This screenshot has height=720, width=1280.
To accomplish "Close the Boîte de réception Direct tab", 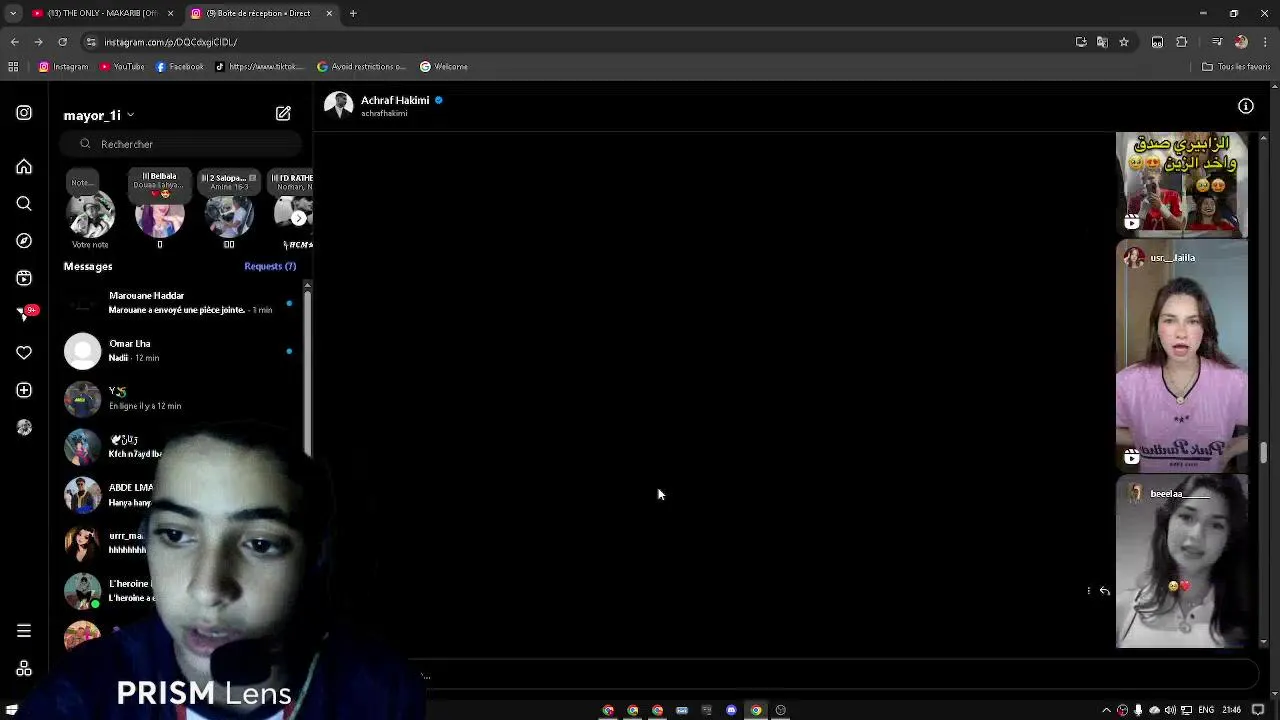I will [x=328, y=13].
